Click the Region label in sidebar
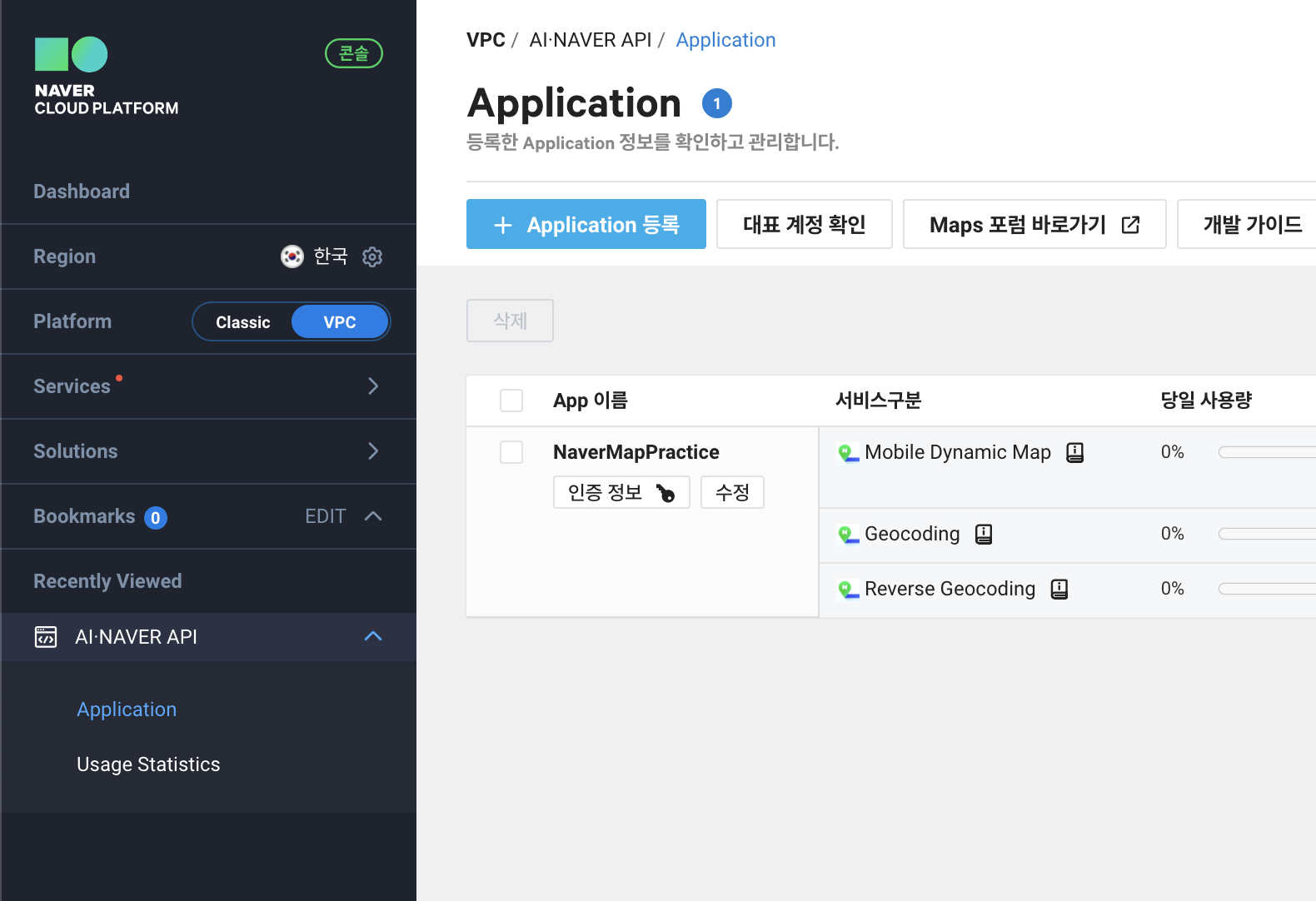1316x901 pixels. 64,256
